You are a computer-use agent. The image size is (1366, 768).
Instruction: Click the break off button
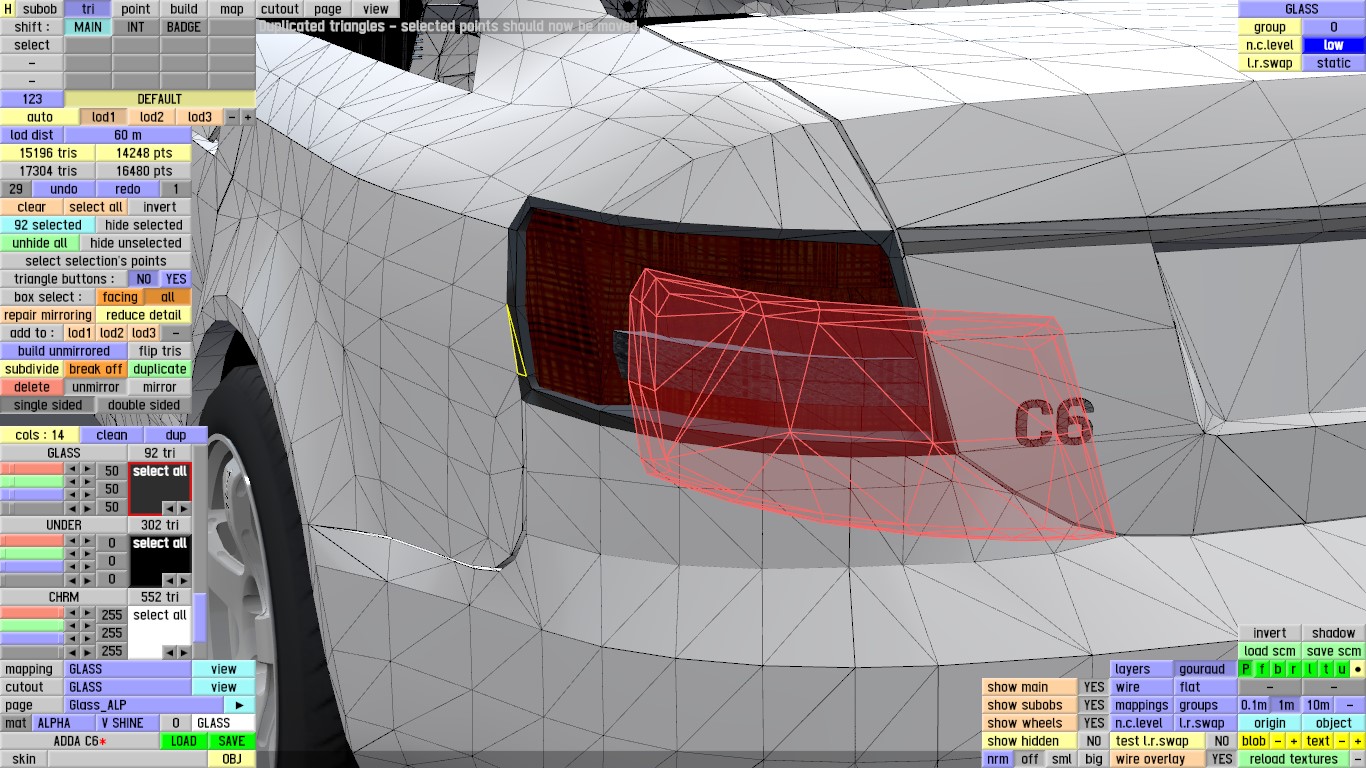click(x=96, y=369)
